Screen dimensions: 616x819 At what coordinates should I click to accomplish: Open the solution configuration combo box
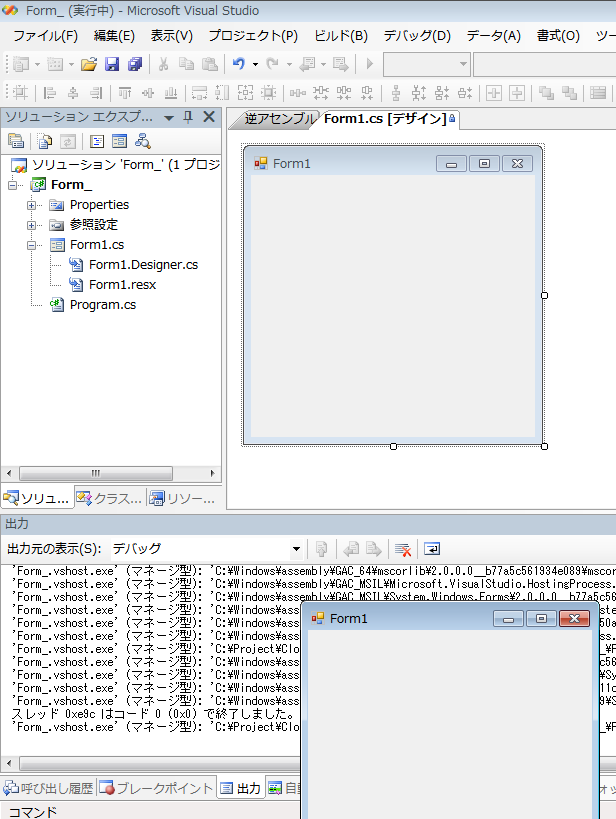coord(426,64)
